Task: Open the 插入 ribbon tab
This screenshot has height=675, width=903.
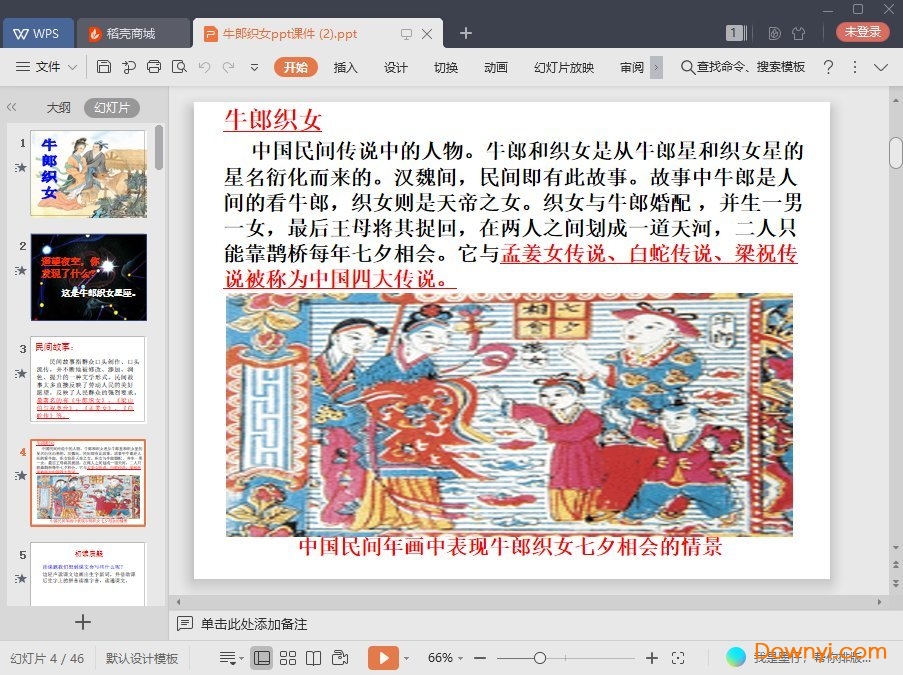Action: (345, 67)
